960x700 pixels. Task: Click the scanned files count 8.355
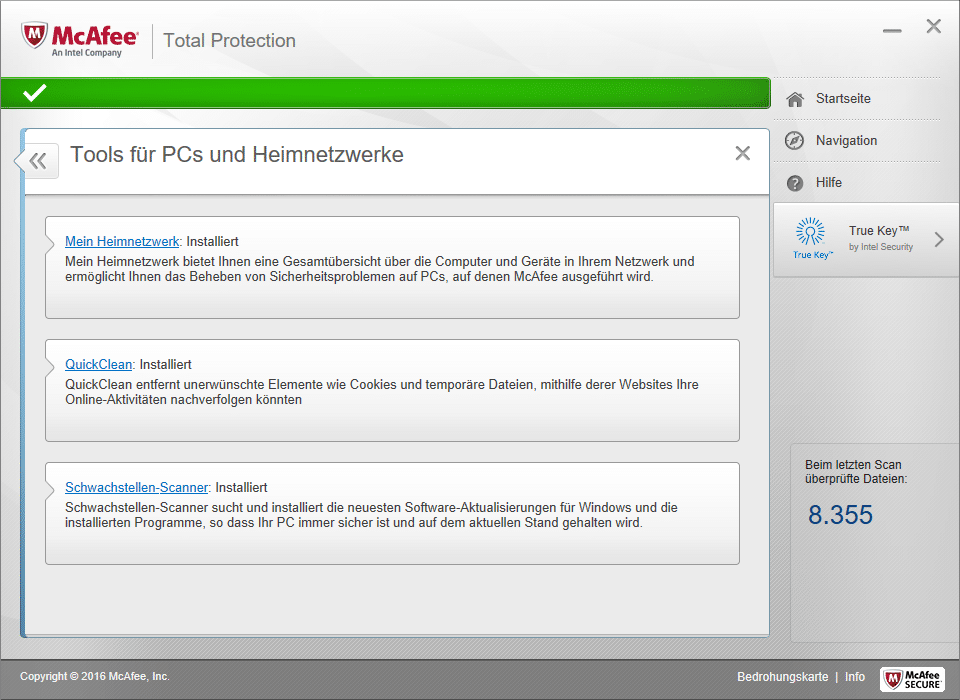click(x=840, y=515)
